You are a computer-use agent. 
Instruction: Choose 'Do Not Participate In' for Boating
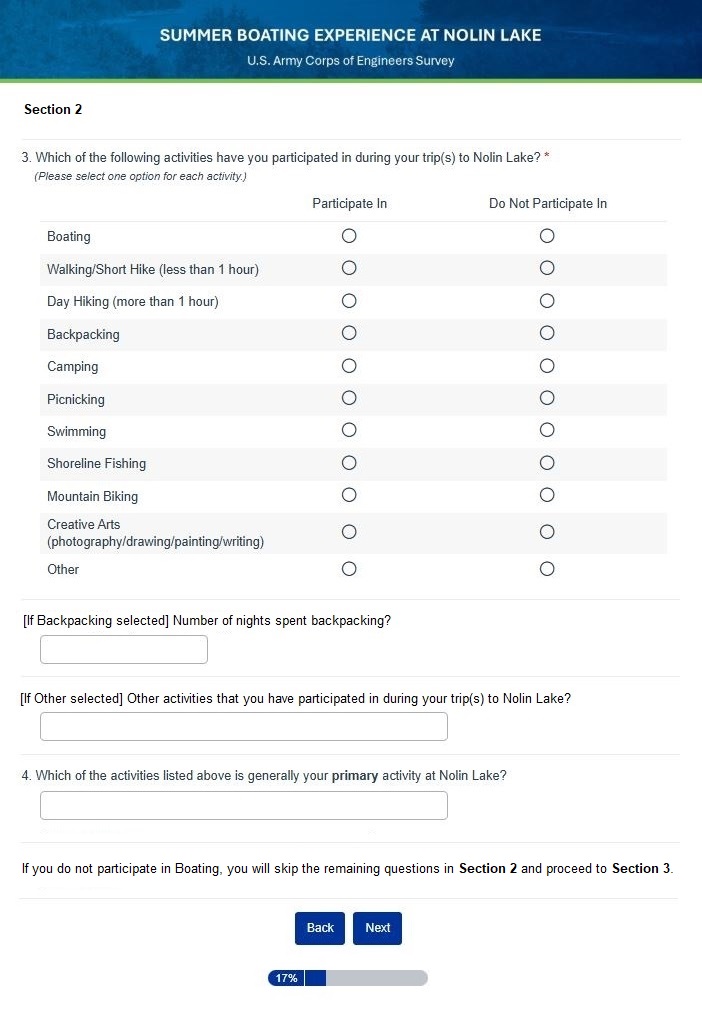tap(547, 236)
